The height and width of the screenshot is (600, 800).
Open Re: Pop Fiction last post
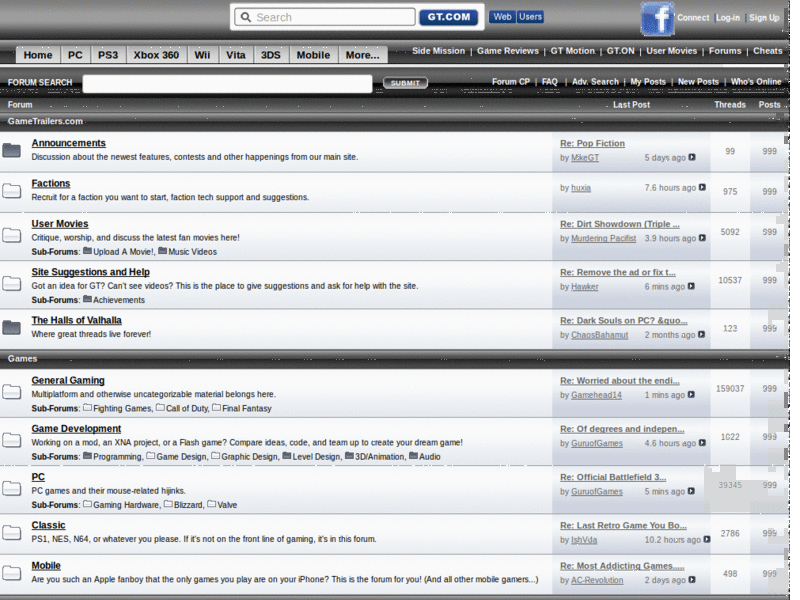[x=592, y=143]
